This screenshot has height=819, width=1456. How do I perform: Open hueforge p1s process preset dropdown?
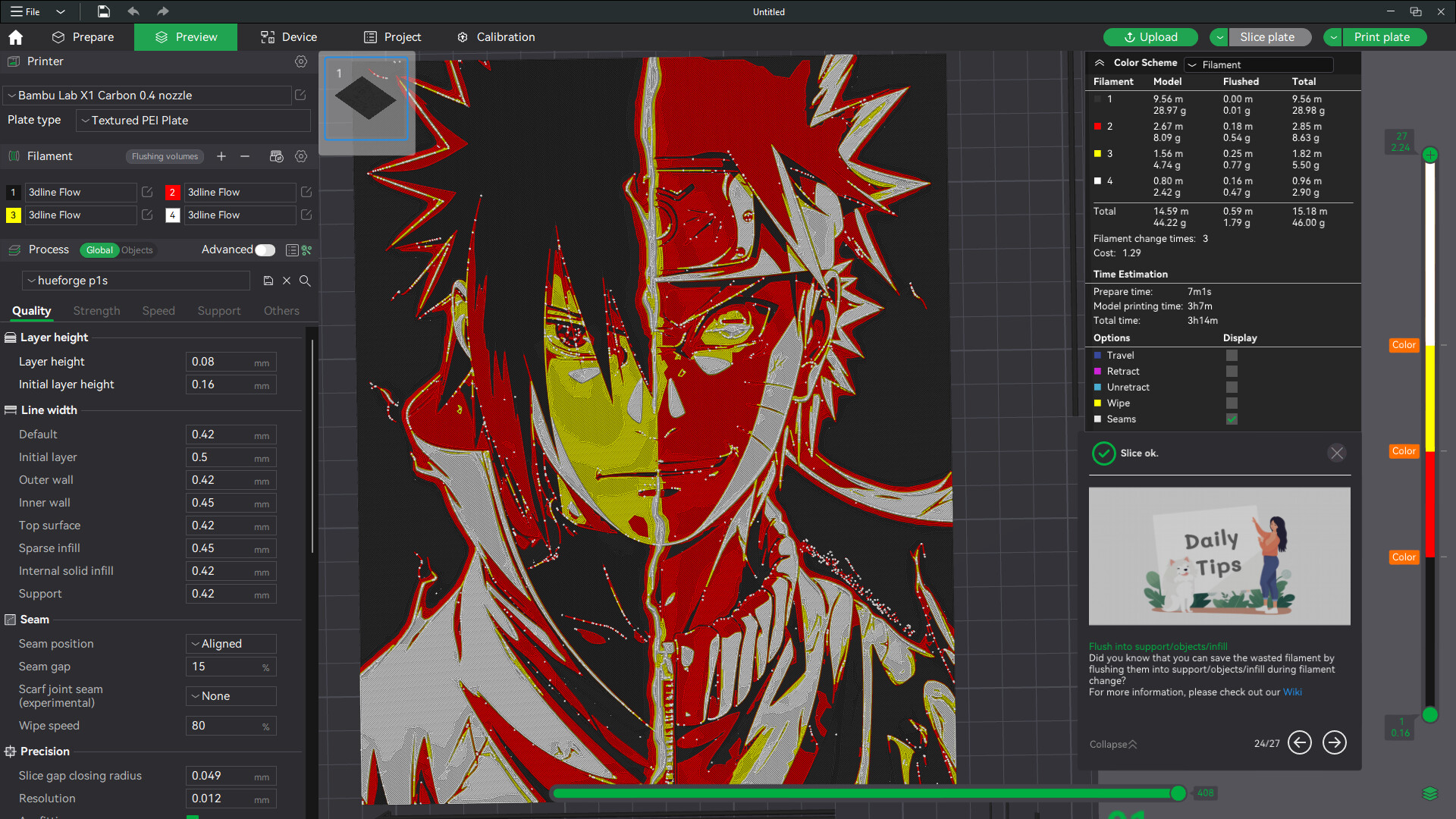click(136, 281)
